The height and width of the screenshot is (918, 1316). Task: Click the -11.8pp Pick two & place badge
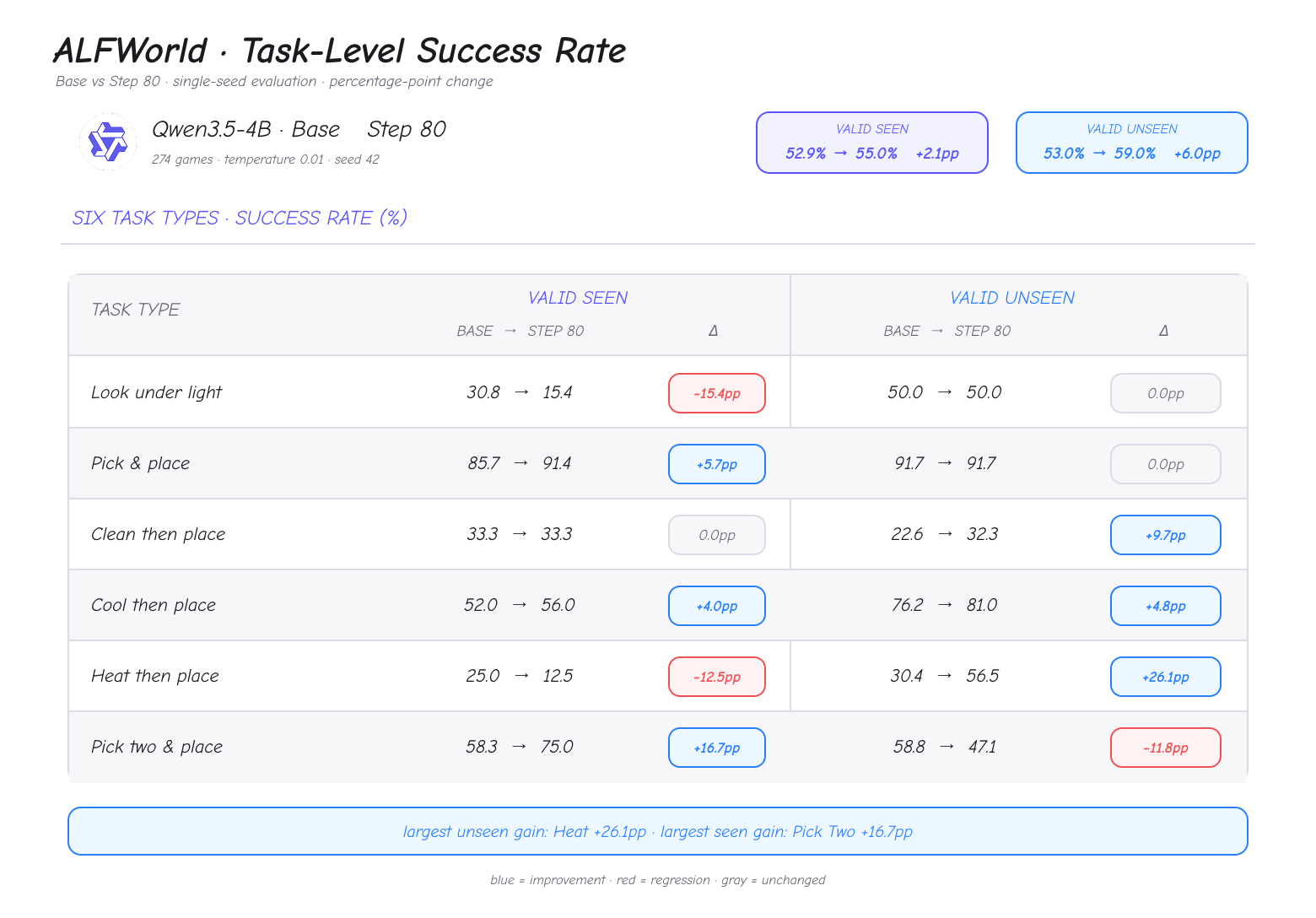point(1166,748)
